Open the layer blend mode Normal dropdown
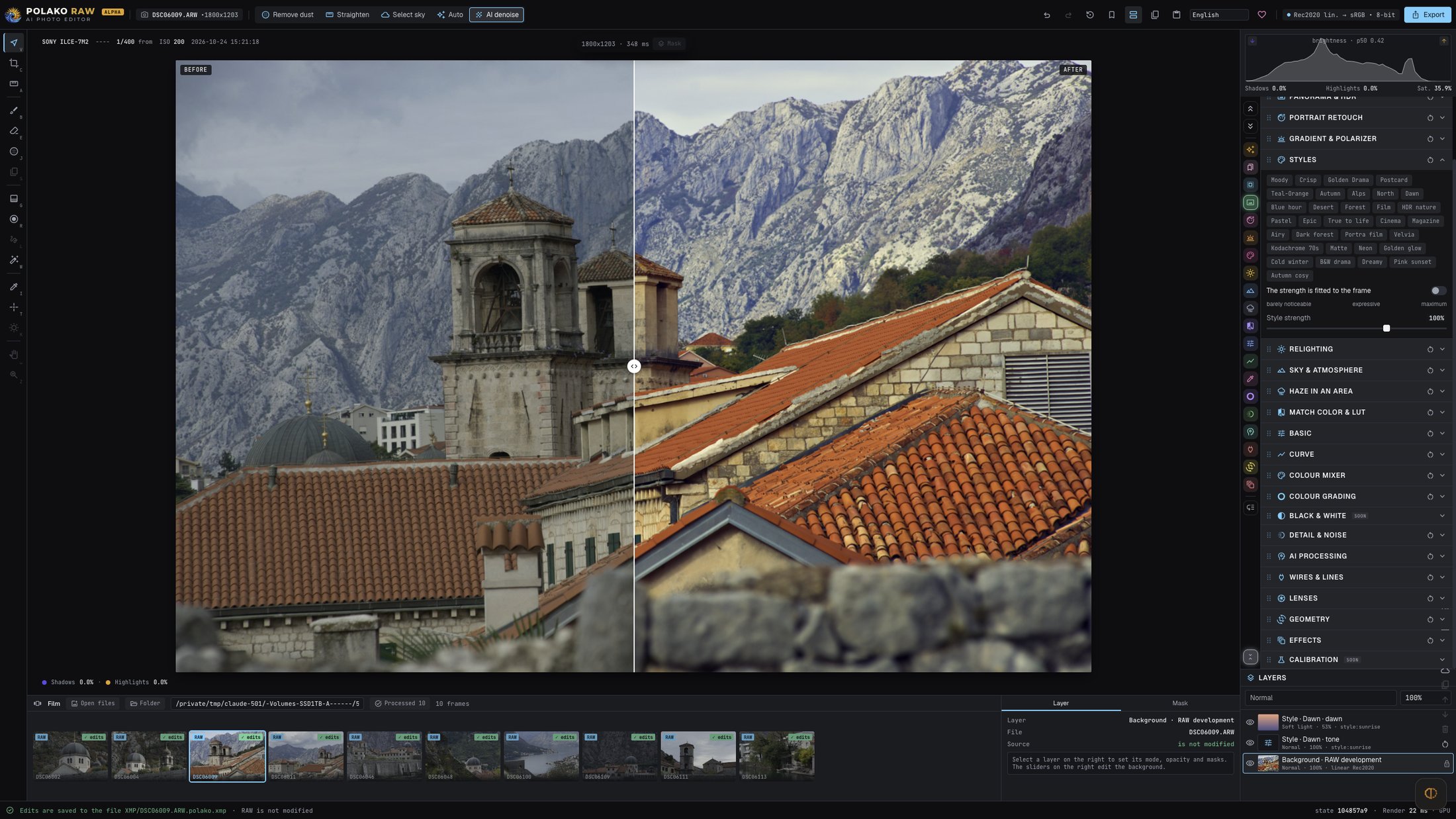The width and height of the screenshot is (1456, 819). point(1320,698)
